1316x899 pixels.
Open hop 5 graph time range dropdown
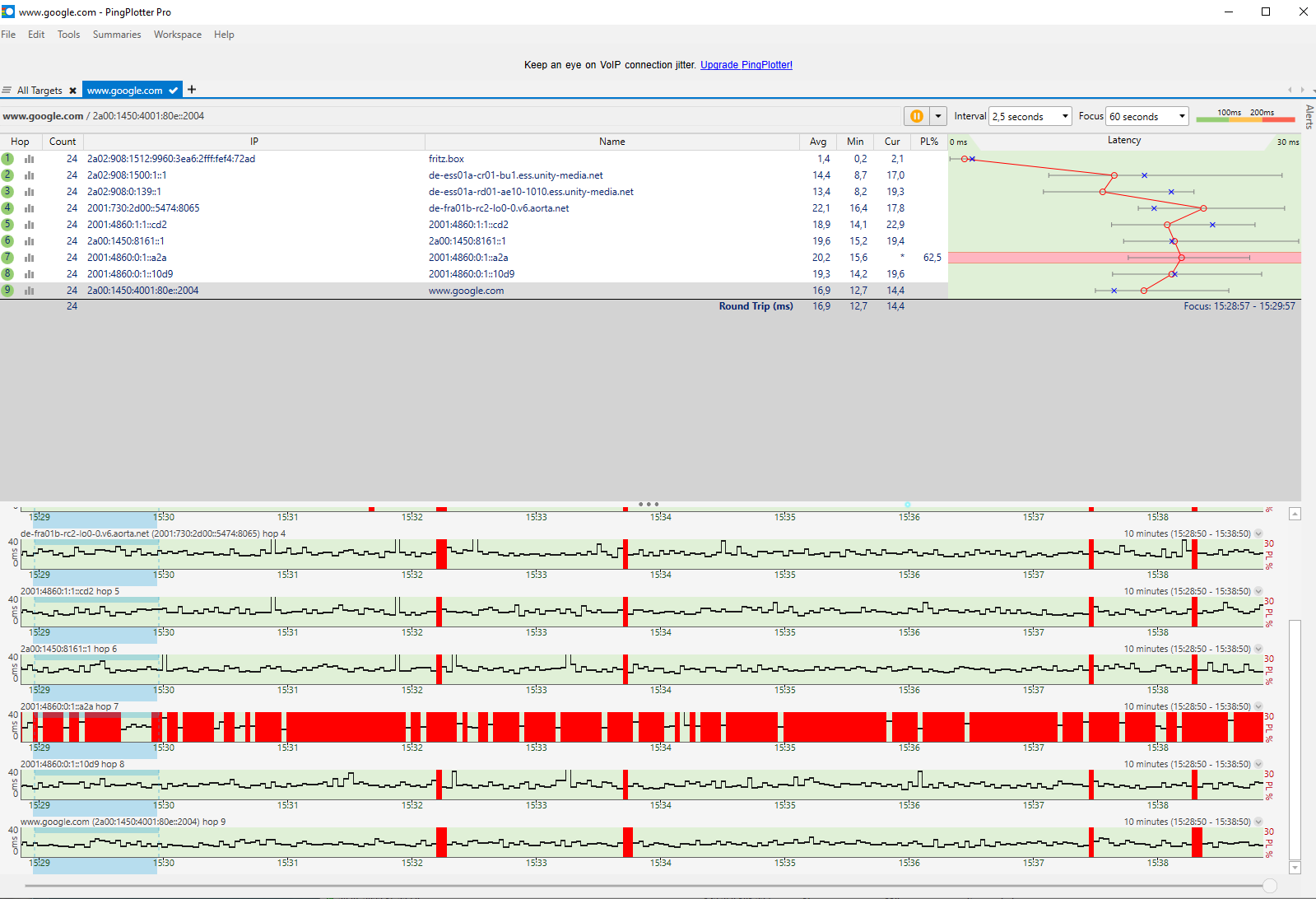pos(1258,591)
